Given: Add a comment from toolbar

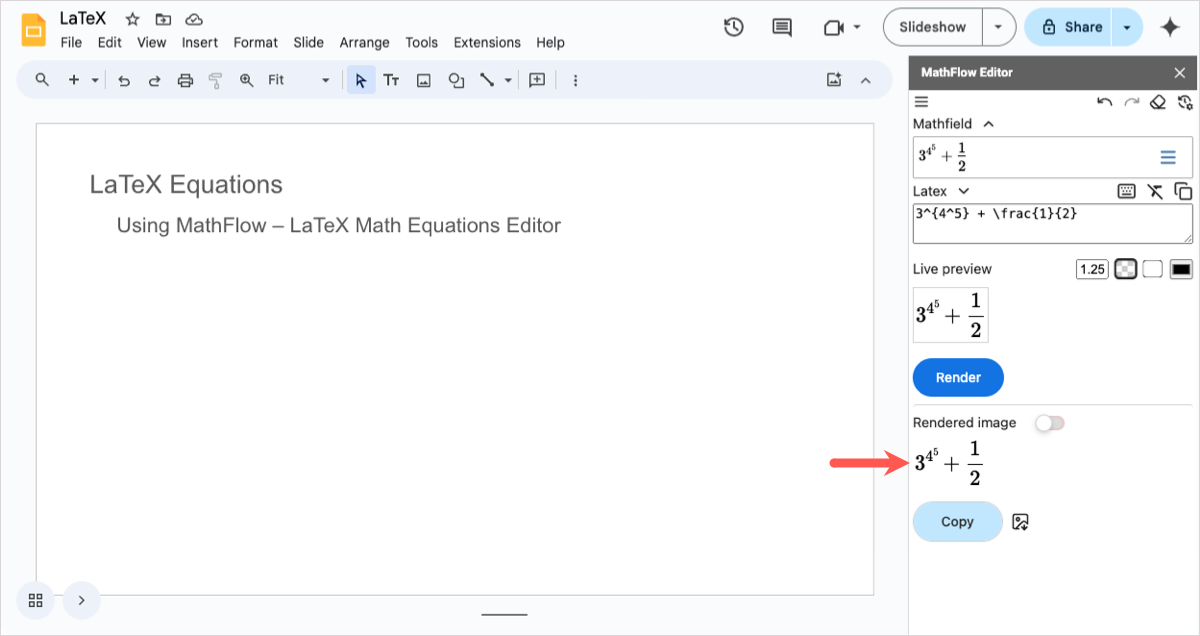Looking at the screenshot, I should [x=537, y=80].
